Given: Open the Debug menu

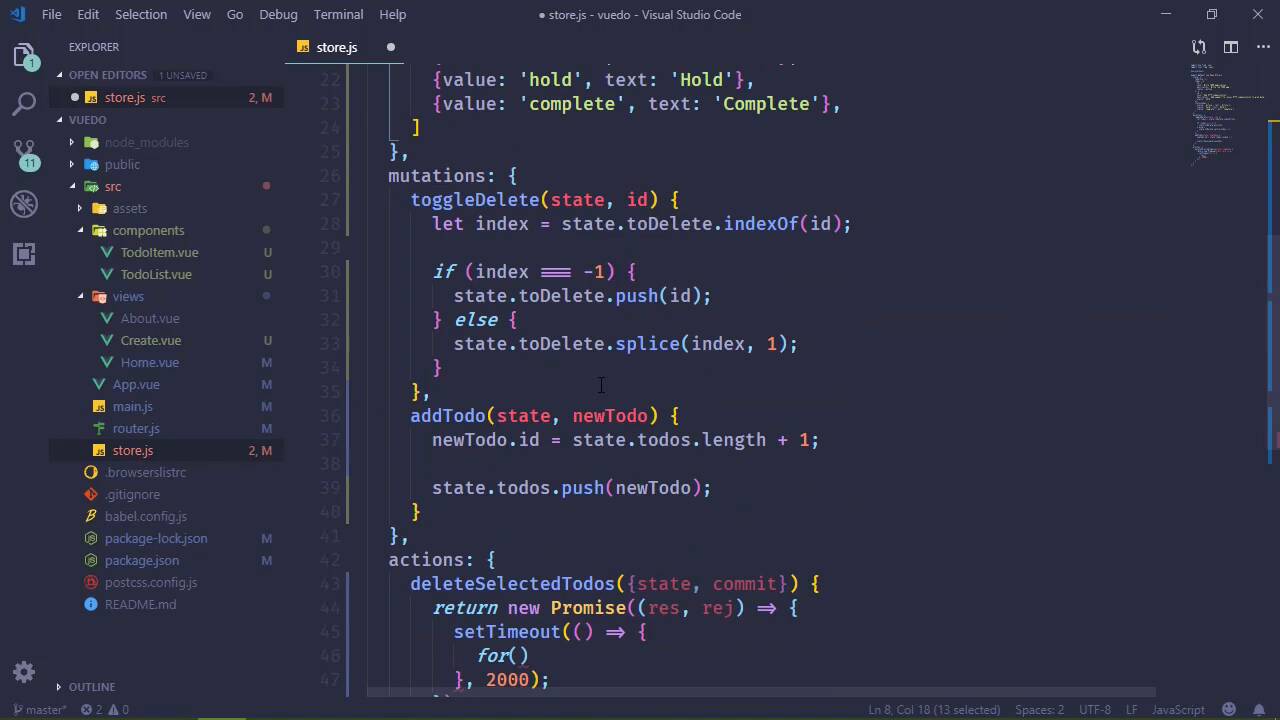Looking at the screenshot, I should point(278,14).
